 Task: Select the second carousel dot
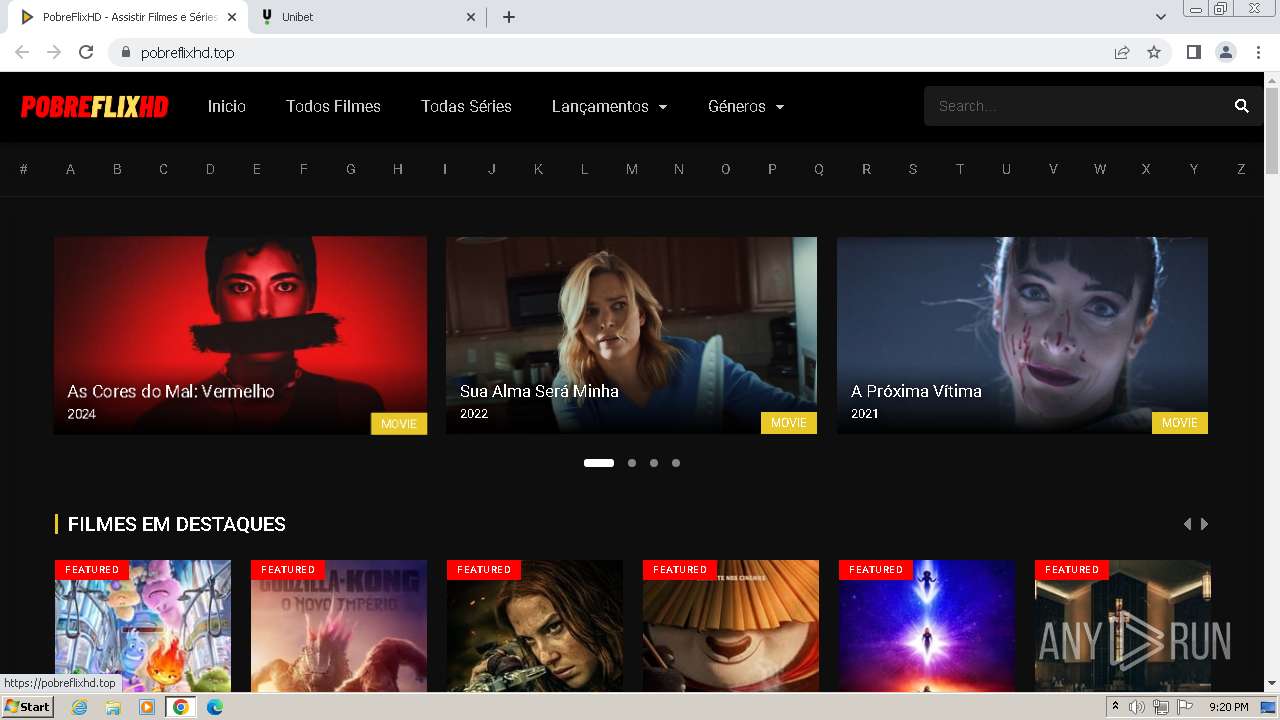(x=632, y=463)
